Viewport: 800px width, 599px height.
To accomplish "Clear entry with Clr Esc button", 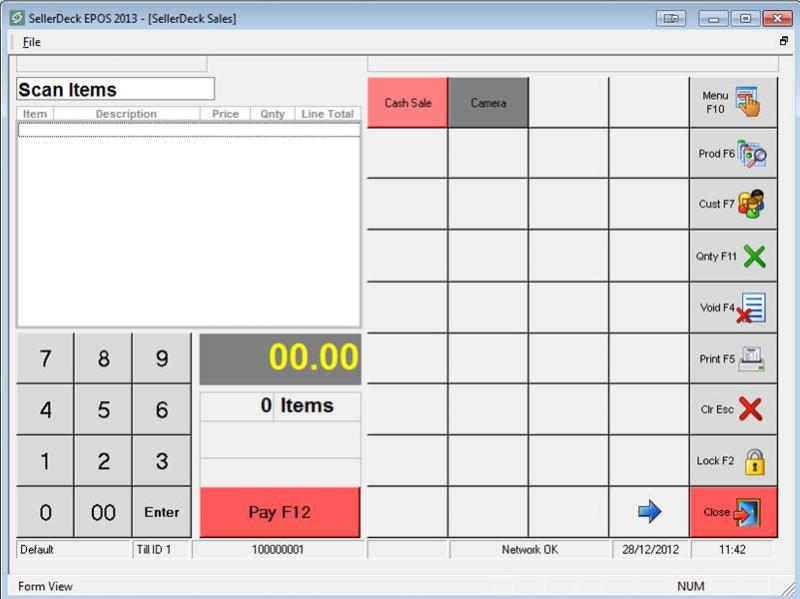I will pyautogui.click(x=733, y=409).
